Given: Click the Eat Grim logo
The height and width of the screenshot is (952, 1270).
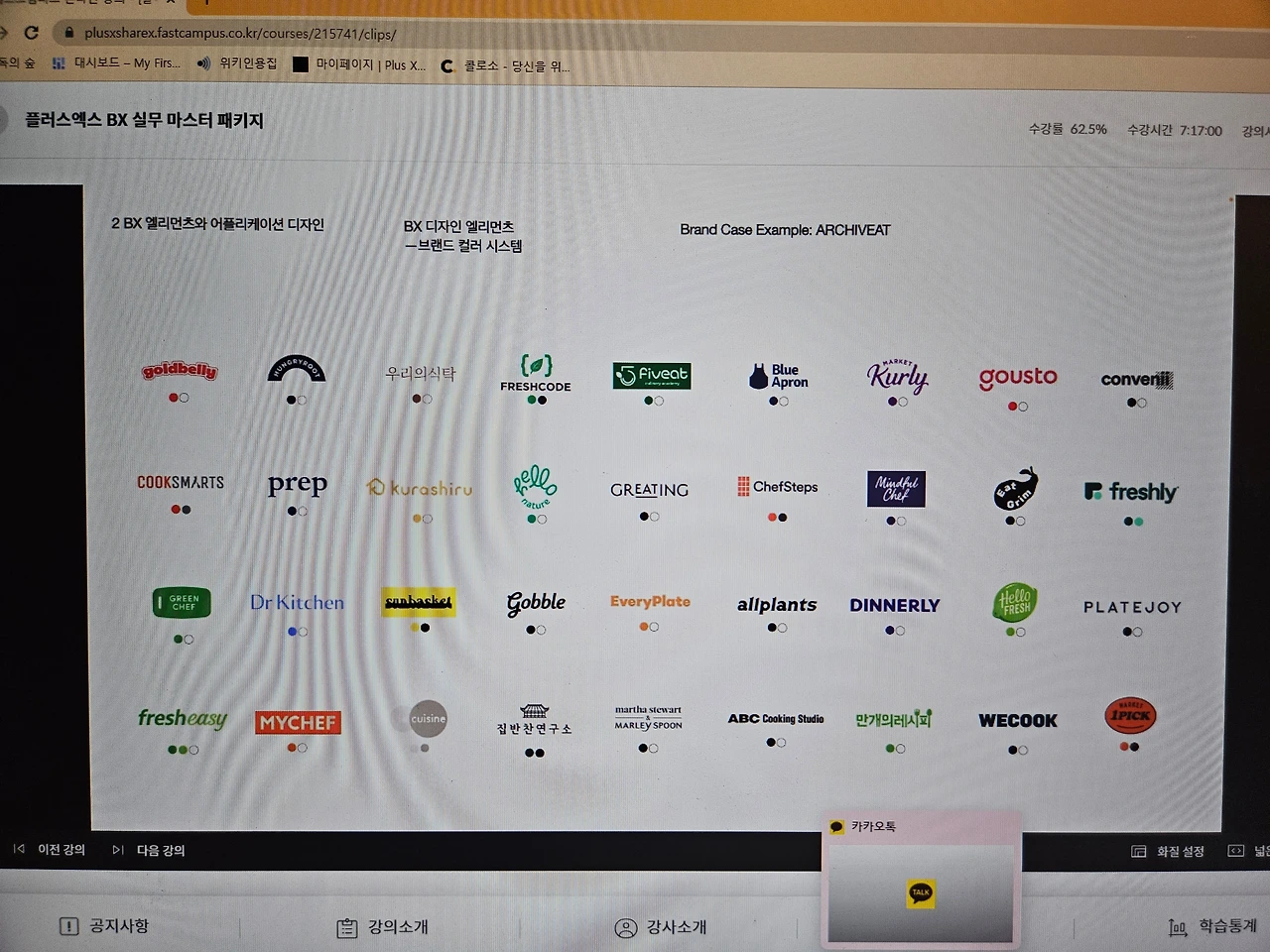Looking at the screenshot, I should point(1016,488).
